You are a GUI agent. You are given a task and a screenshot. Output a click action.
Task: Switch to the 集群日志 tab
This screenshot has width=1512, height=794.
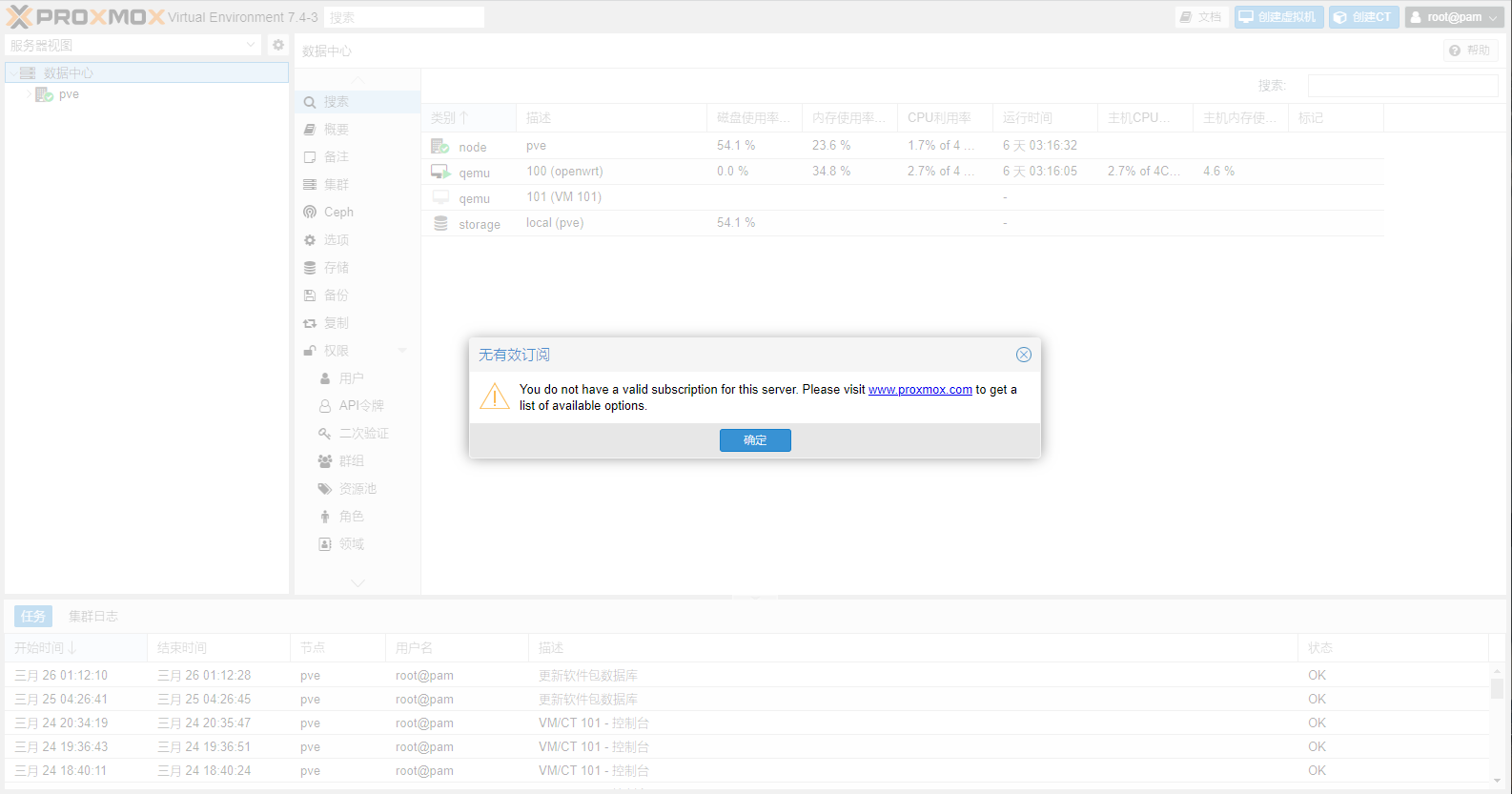point(93,617)
